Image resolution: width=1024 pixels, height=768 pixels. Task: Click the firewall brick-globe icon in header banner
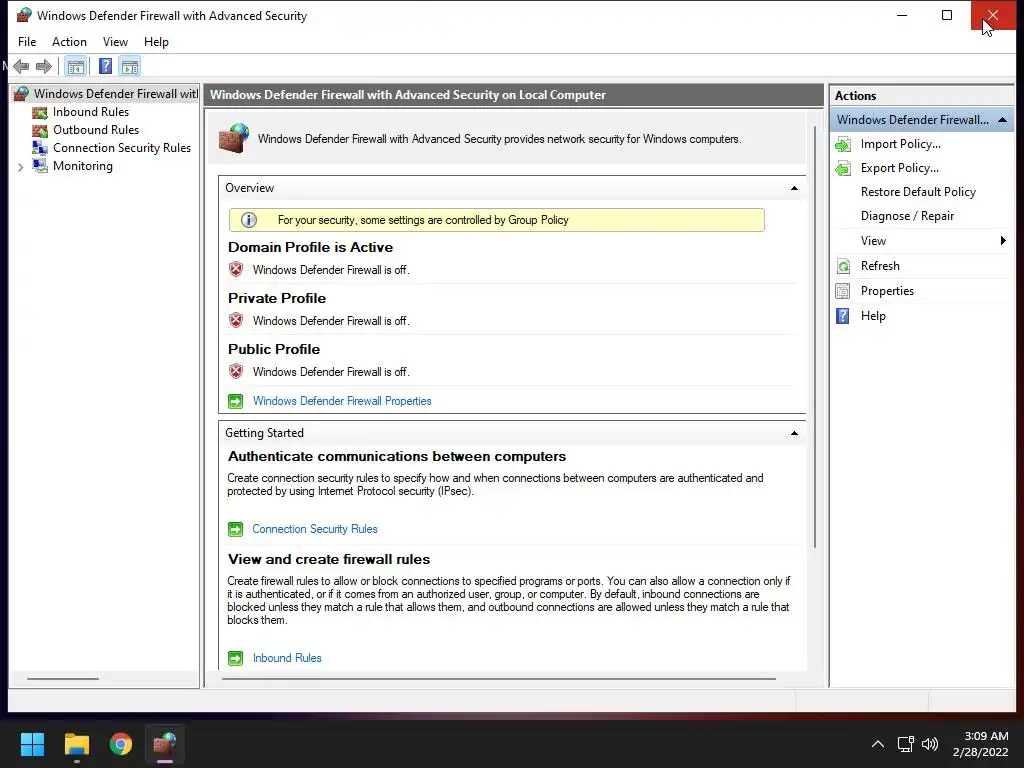pos(234,138)
